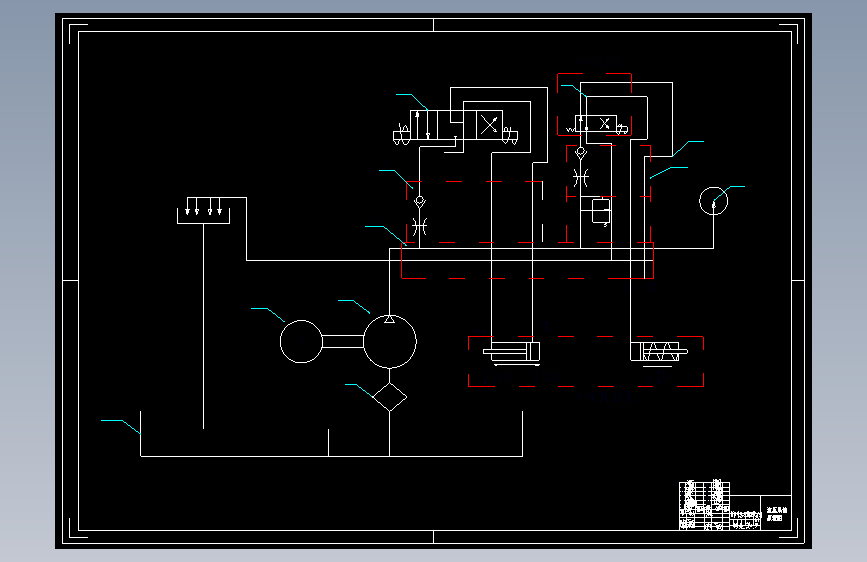Select the four-arrow spray nozzle symbol

pos(203,210)
